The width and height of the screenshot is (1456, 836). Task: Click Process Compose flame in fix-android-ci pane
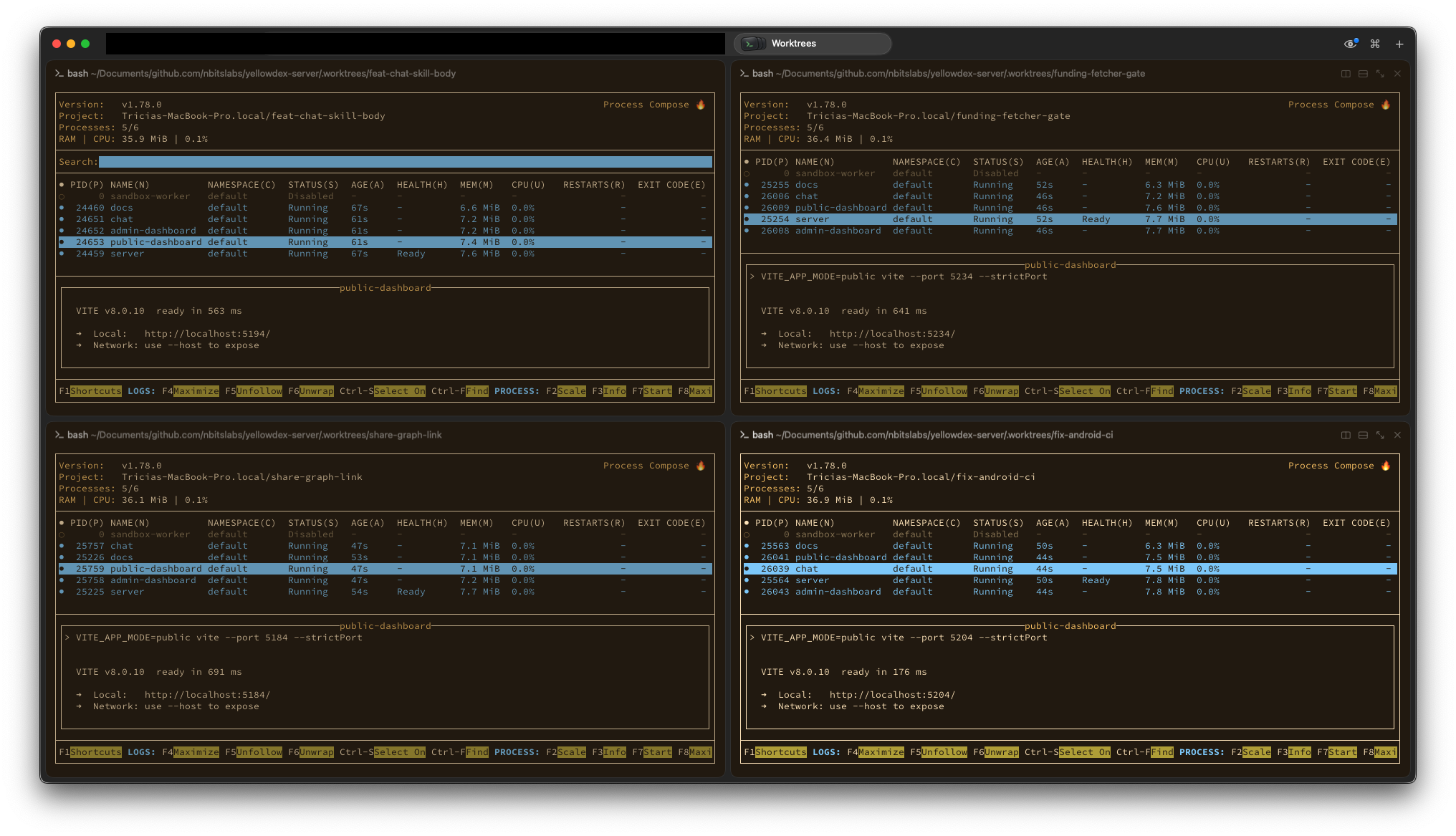(x=1386, y=466)
